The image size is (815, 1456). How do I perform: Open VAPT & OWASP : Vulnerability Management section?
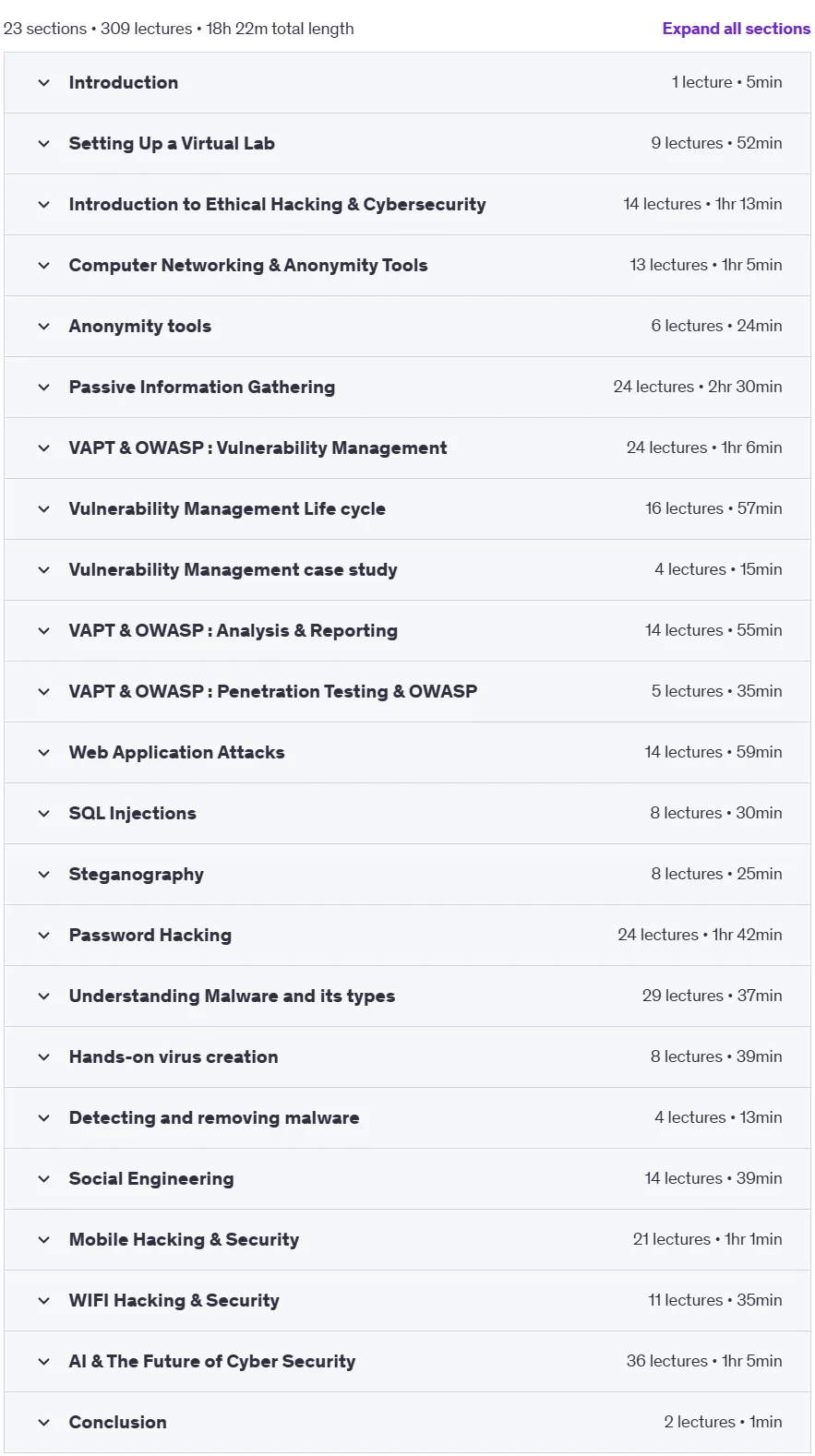point(407,448)
